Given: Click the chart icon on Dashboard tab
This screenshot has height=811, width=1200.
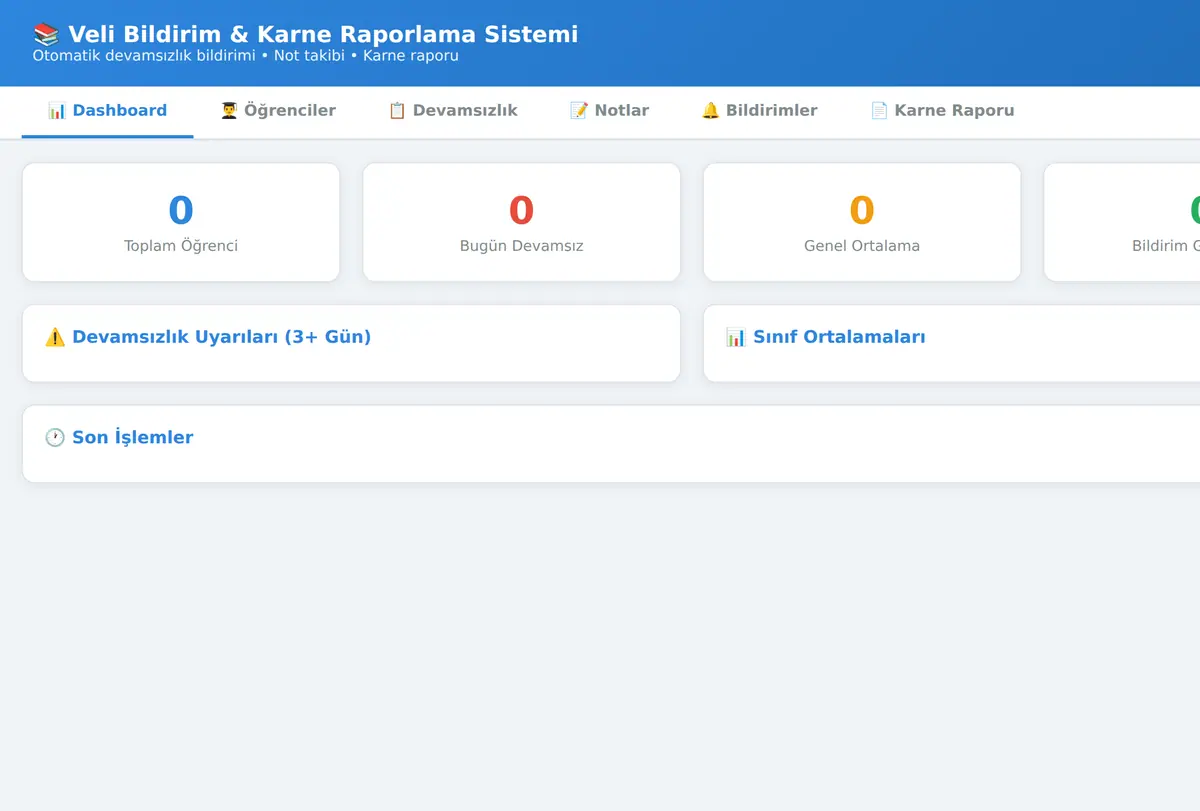Looking at the screenshot, I should [x=57, y=111].
